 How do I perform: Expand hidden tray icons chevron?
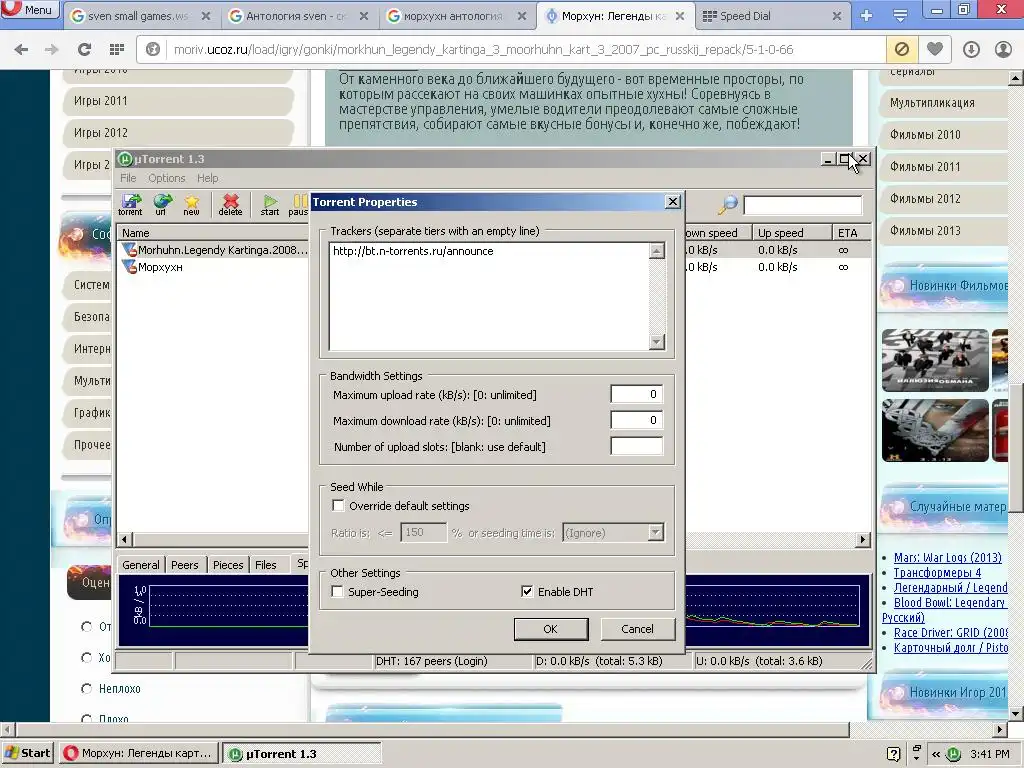click(936, 754)
